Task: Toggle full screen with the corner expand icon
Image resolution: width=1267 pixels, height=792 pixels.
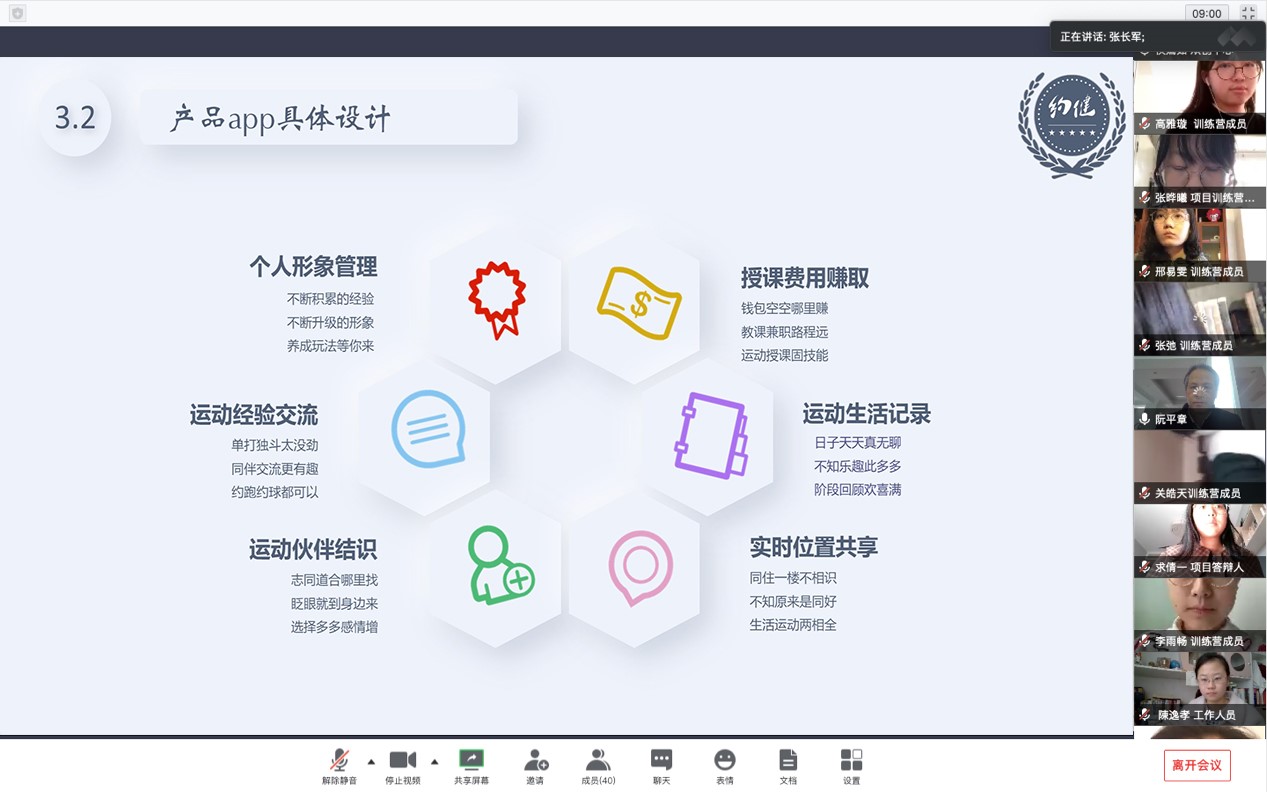Action: click(1248, 13)
